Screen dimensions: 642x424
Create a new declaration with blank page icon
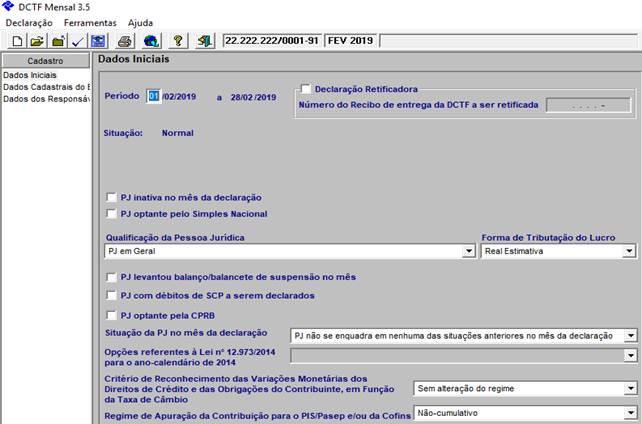[17, 41]
